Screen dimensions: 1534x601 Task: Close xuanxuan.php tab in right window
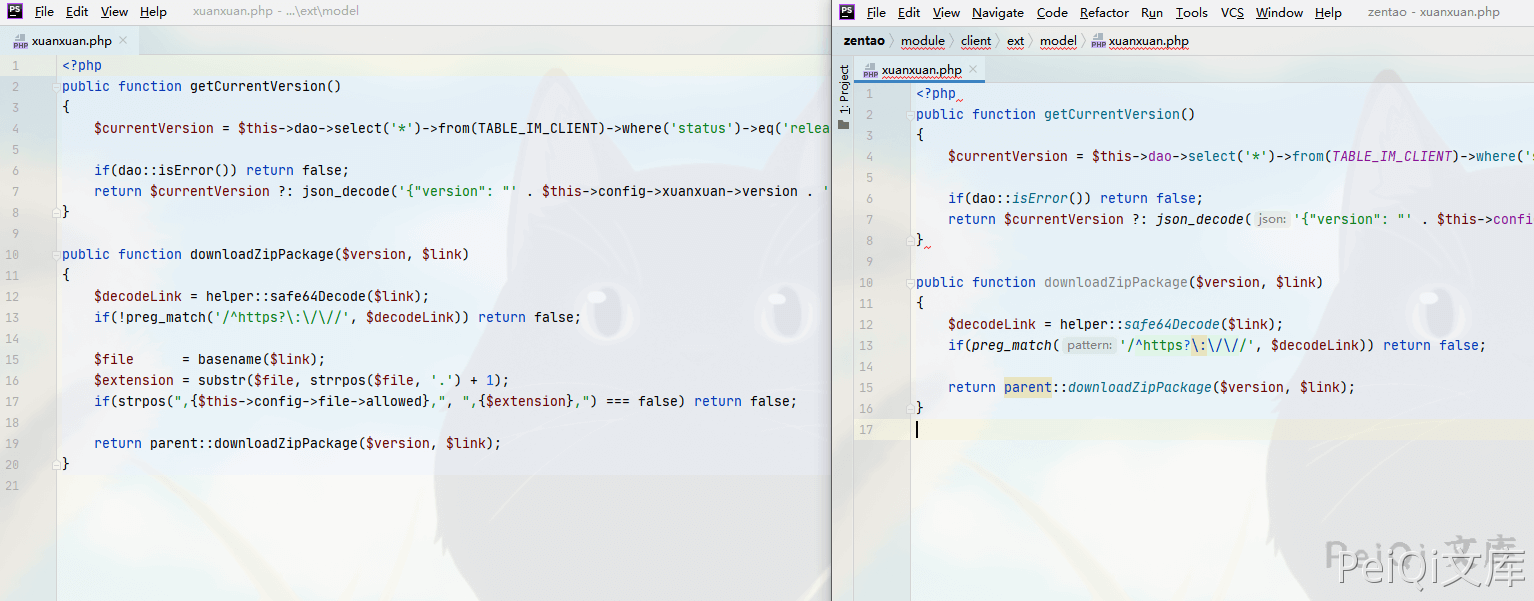[973, 70]
